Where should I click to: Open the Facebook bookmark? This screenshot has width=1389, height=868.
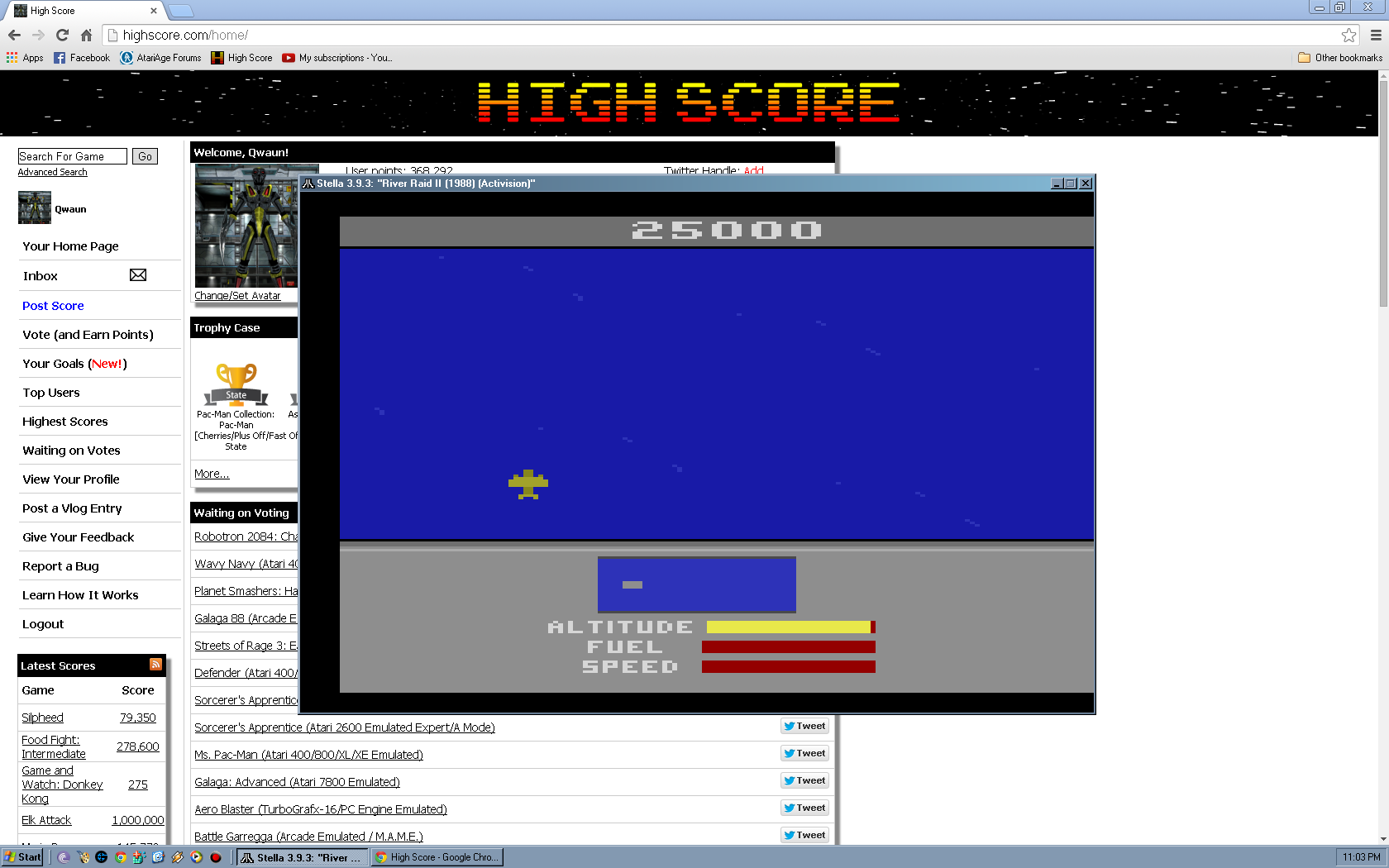pyautogui.click(x=82, y=58)
